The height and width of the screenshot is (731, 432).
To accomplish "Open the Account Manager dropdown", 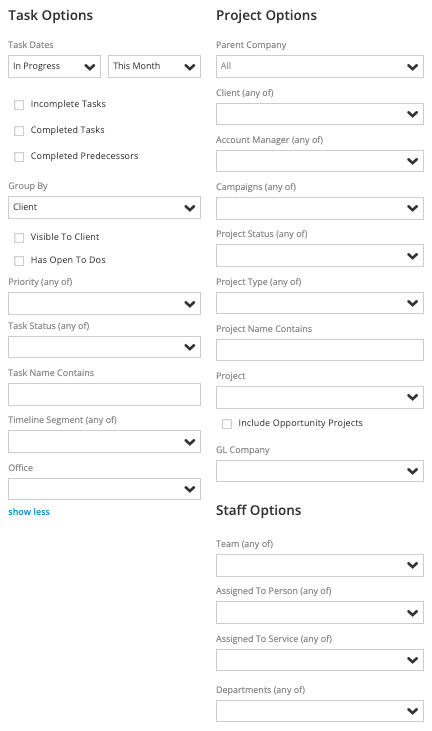I will 320,161.
